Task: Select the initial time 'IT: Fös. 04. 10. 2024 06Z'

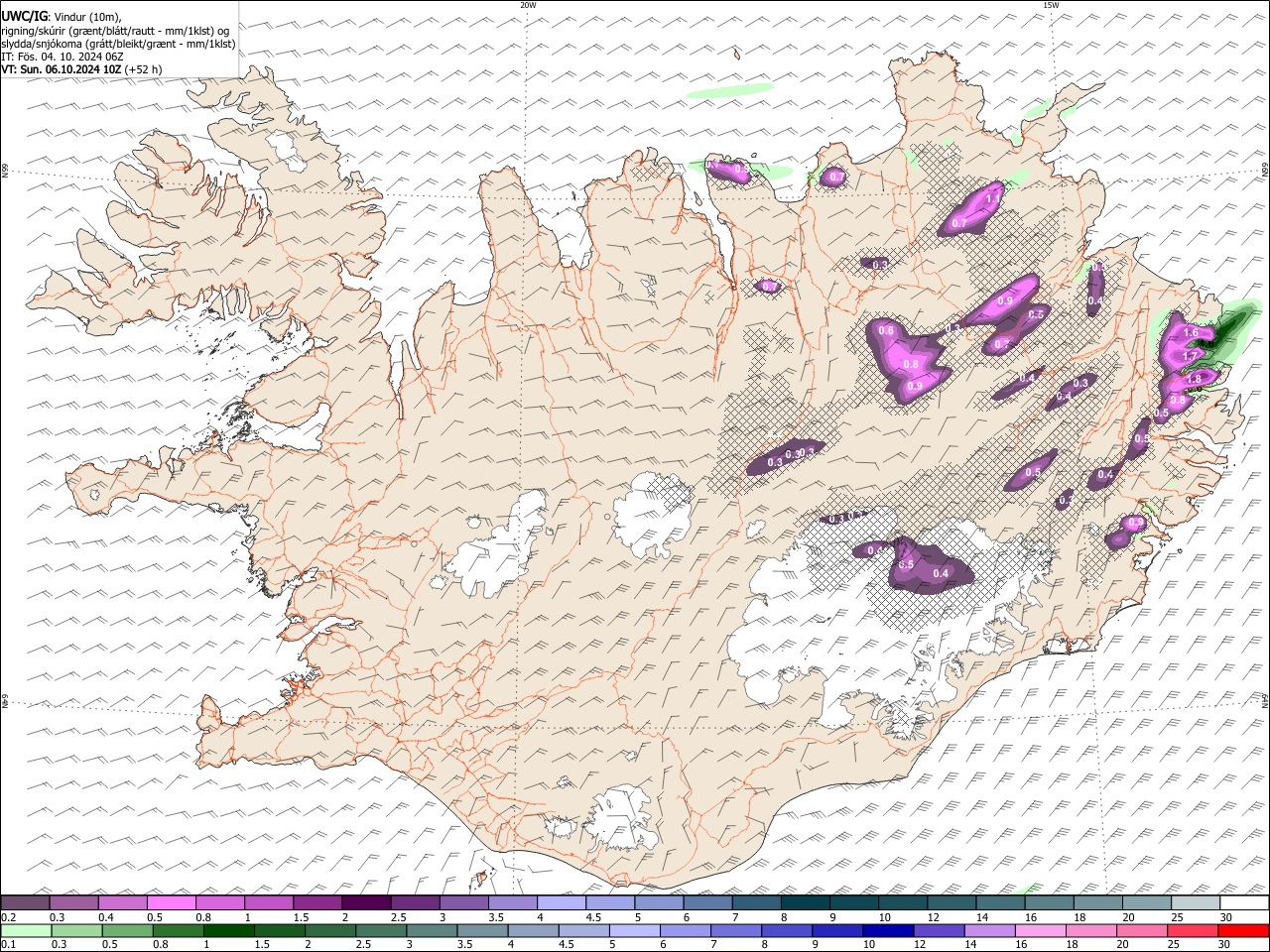Action: (x=63, y=57)
